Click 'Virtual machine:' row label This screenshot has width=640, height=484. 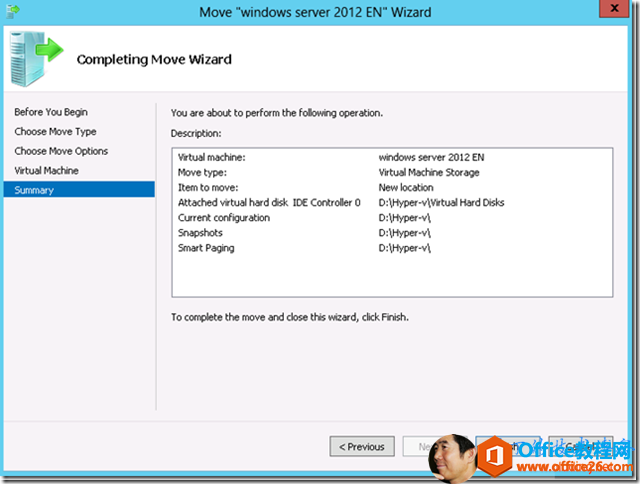tap(211, 158)
